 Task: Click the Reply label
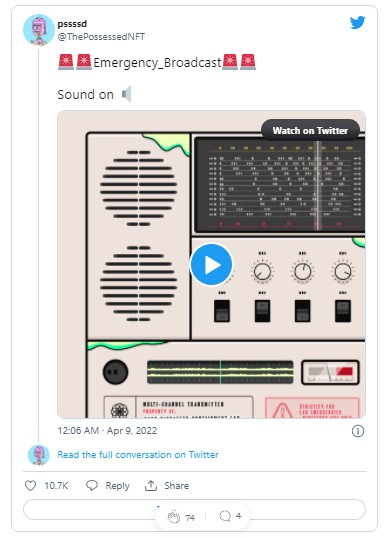pos(117,486)
